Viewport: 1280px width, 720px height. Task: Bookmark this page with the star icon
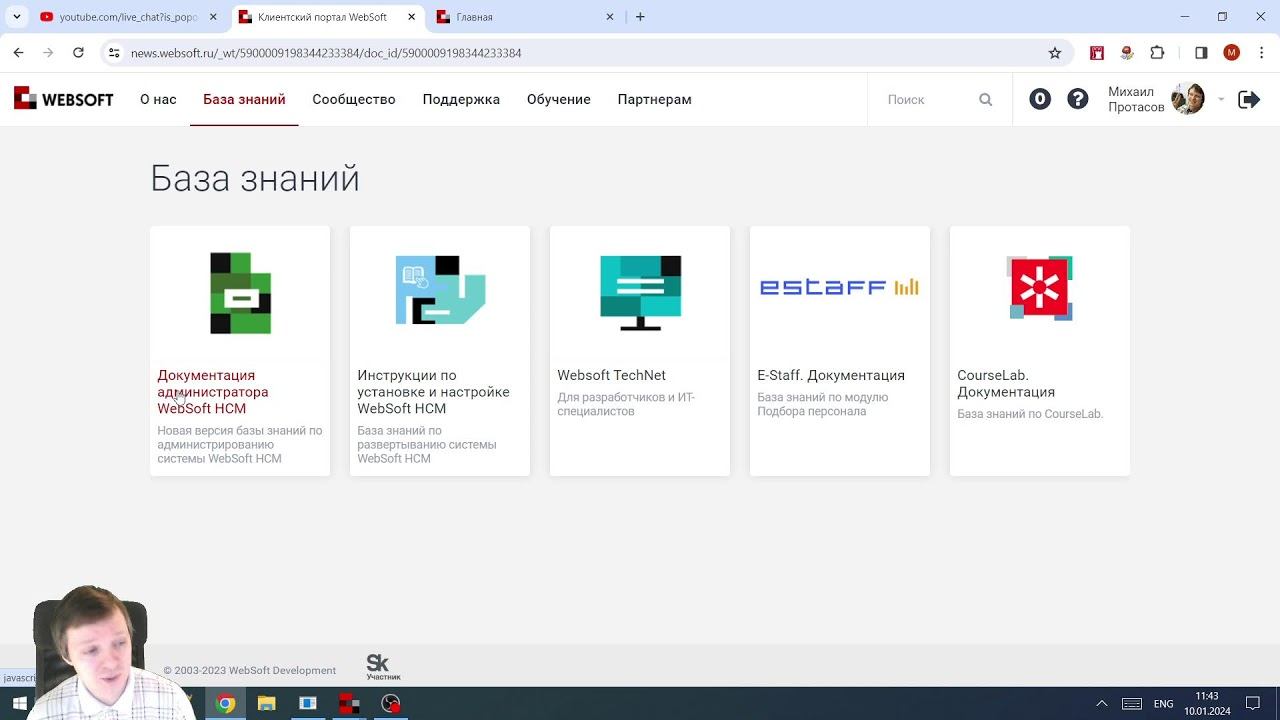1054,53
